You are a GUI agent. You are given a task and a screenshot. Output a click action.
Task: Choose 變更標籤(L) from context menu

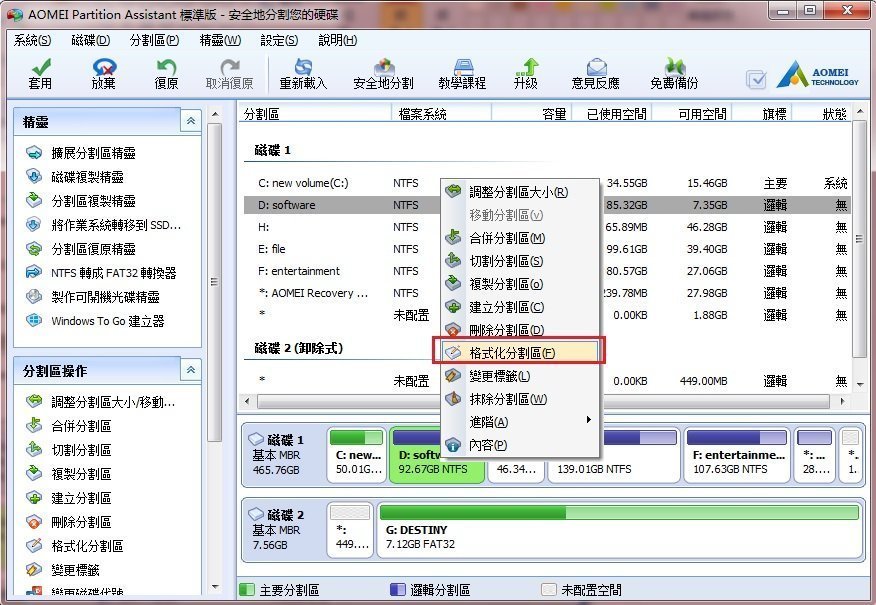(x=520, y=376)
